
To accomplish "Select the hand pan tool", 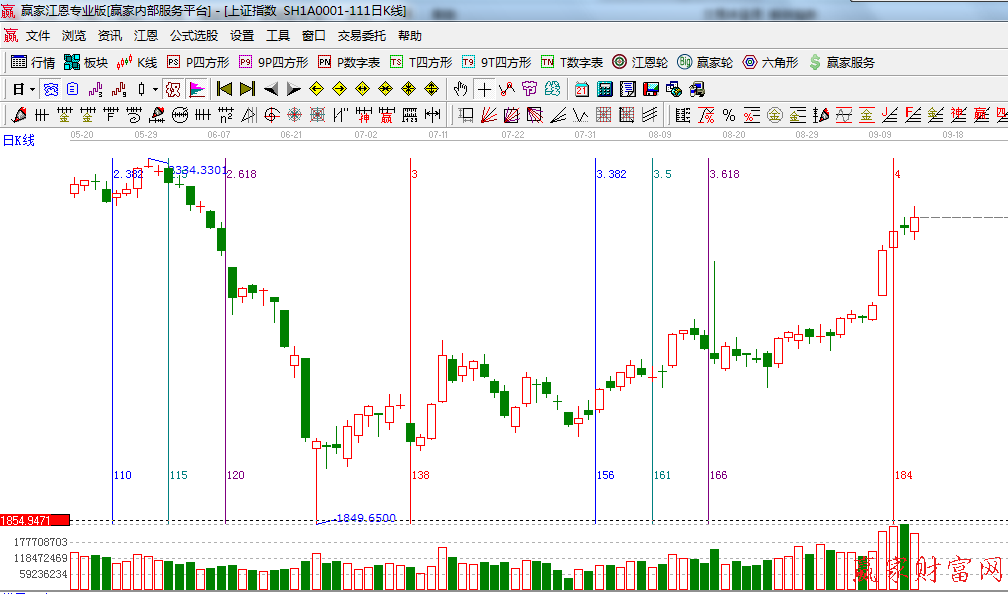I will [x=461, y=89].
